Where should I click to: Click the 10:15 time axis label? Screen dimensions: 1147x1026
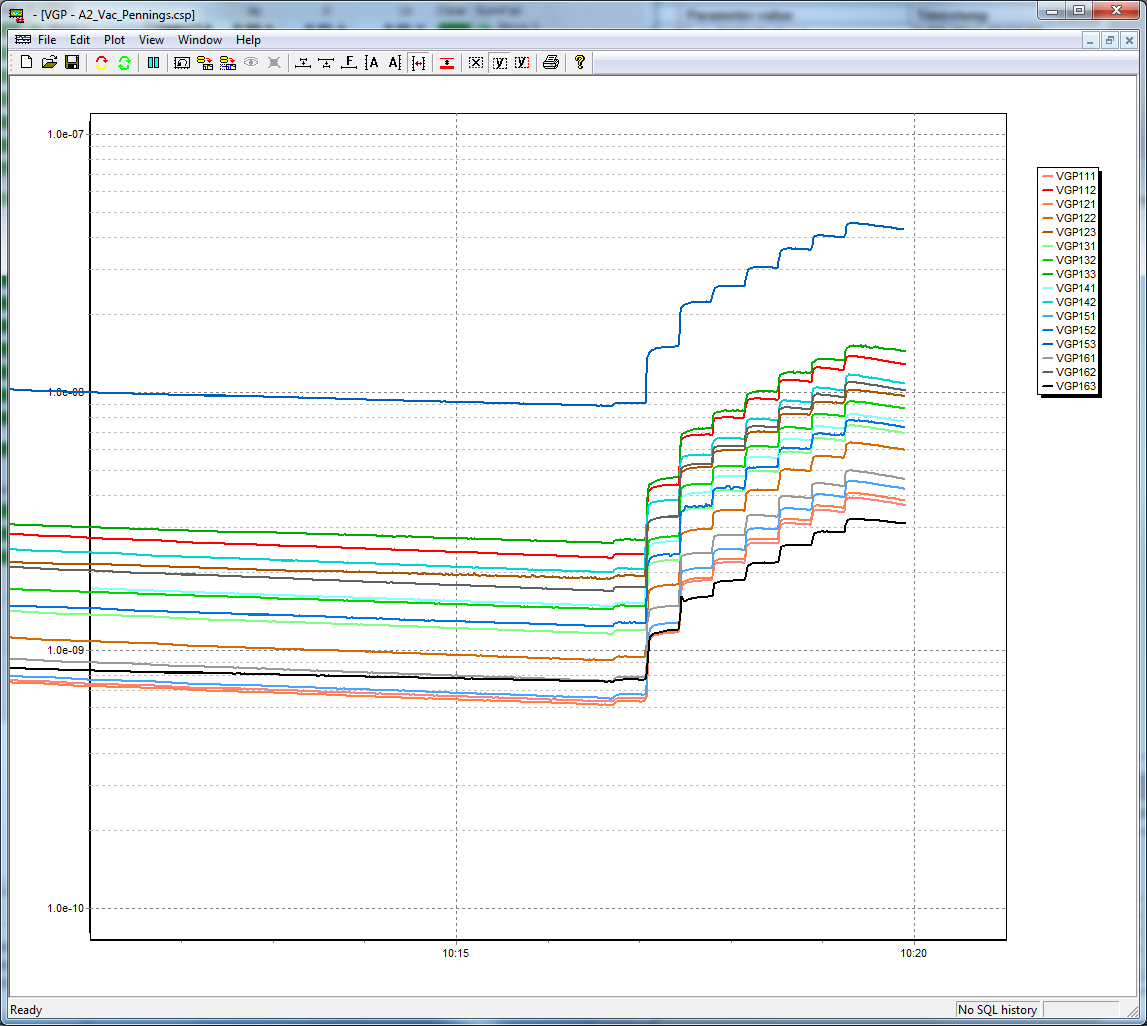coord(456,953)
